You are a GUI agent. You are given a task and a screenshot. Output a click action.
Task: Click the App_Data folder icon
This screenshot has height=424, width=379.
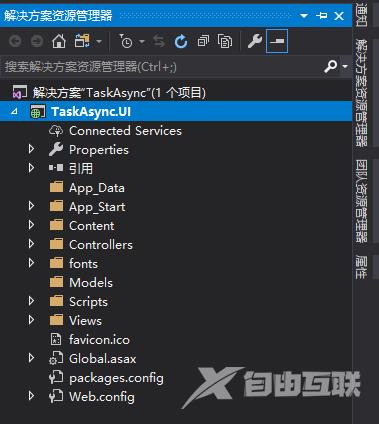click(56, 187)
